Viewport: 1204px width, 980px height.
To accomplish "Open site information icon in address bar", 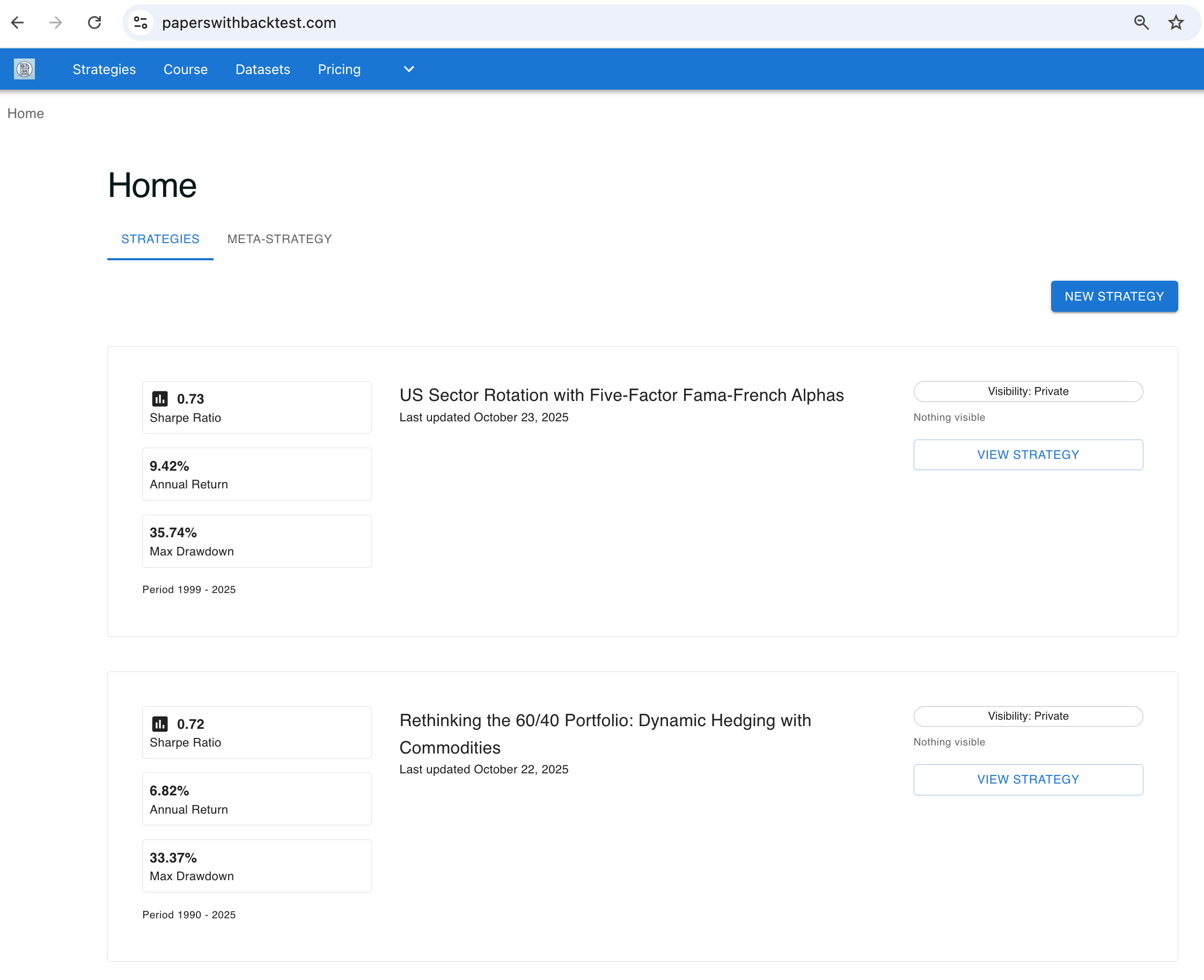I will coord(141,23).
